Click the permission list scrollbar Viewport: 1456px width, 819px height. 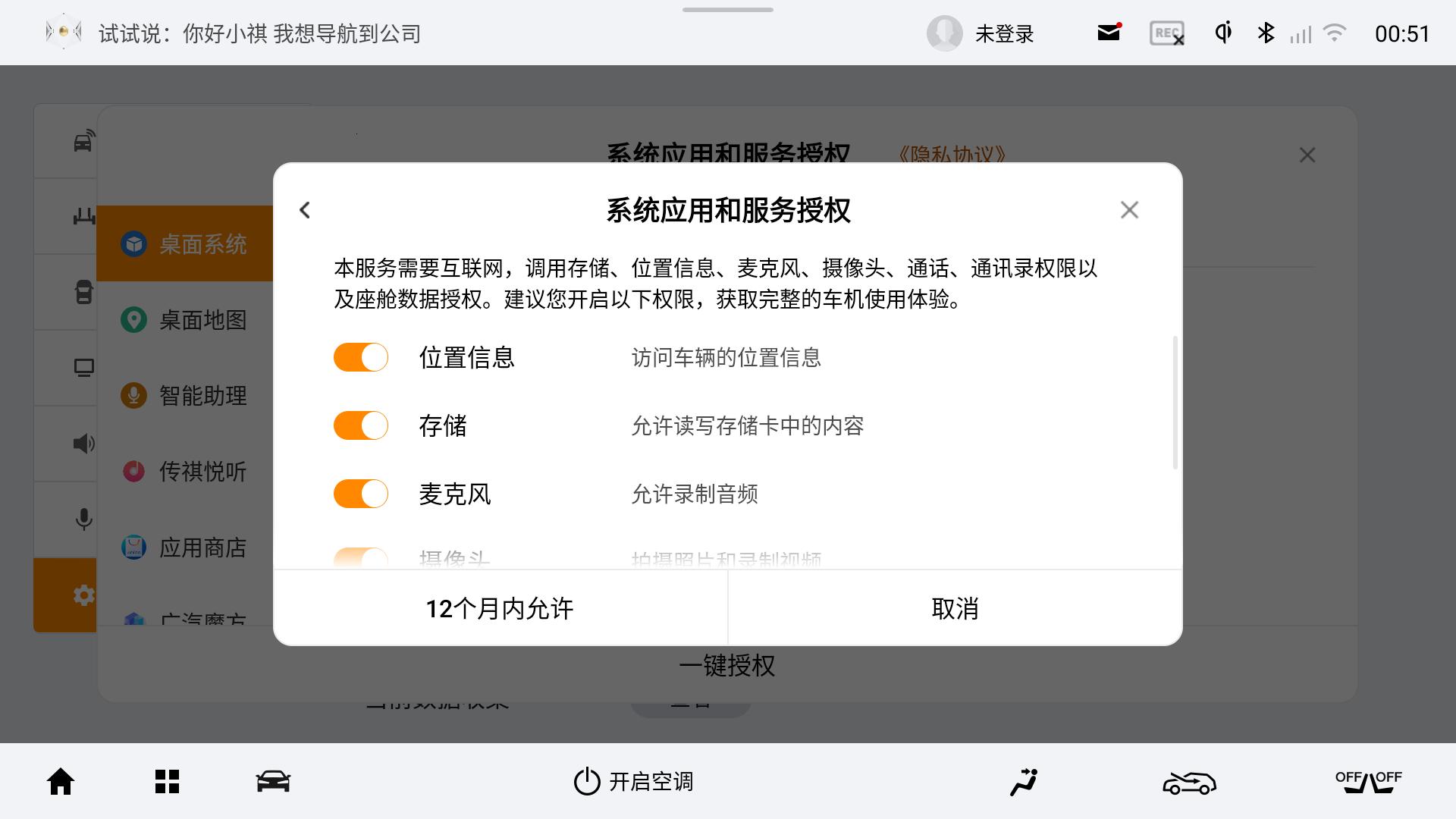[x=1175, y=402]
